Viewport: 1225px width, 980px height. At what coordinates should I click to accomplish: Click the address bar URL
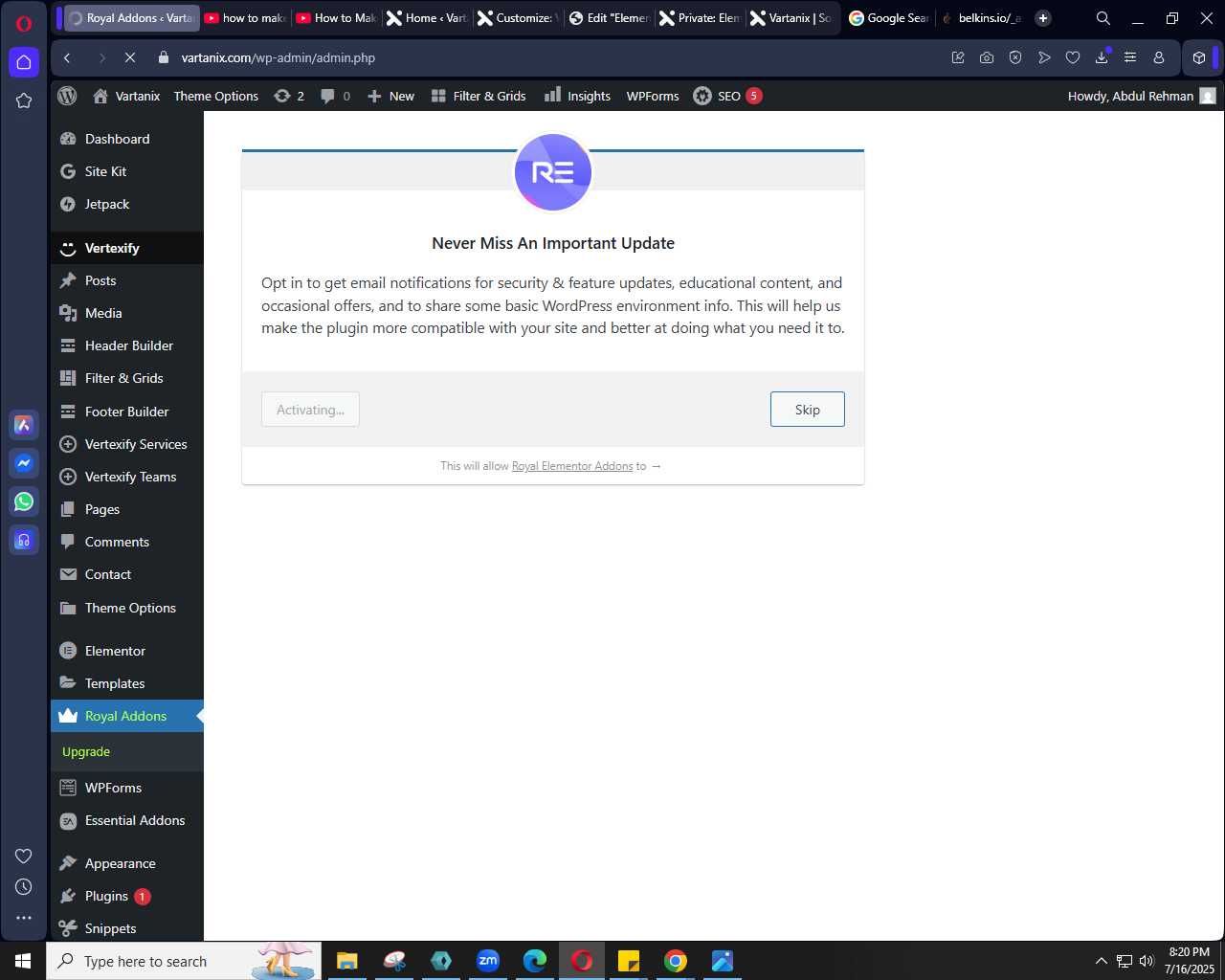[x=278, y=57]
